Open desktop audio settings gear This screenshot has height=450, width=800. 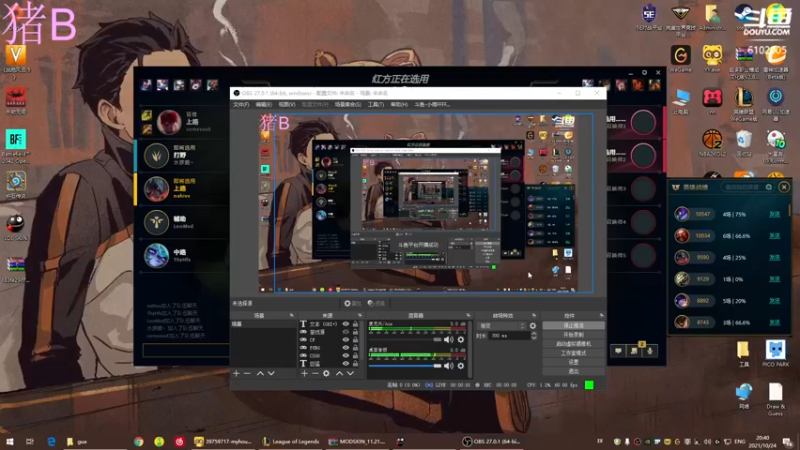pyautogui.click(x=461, y=365)
